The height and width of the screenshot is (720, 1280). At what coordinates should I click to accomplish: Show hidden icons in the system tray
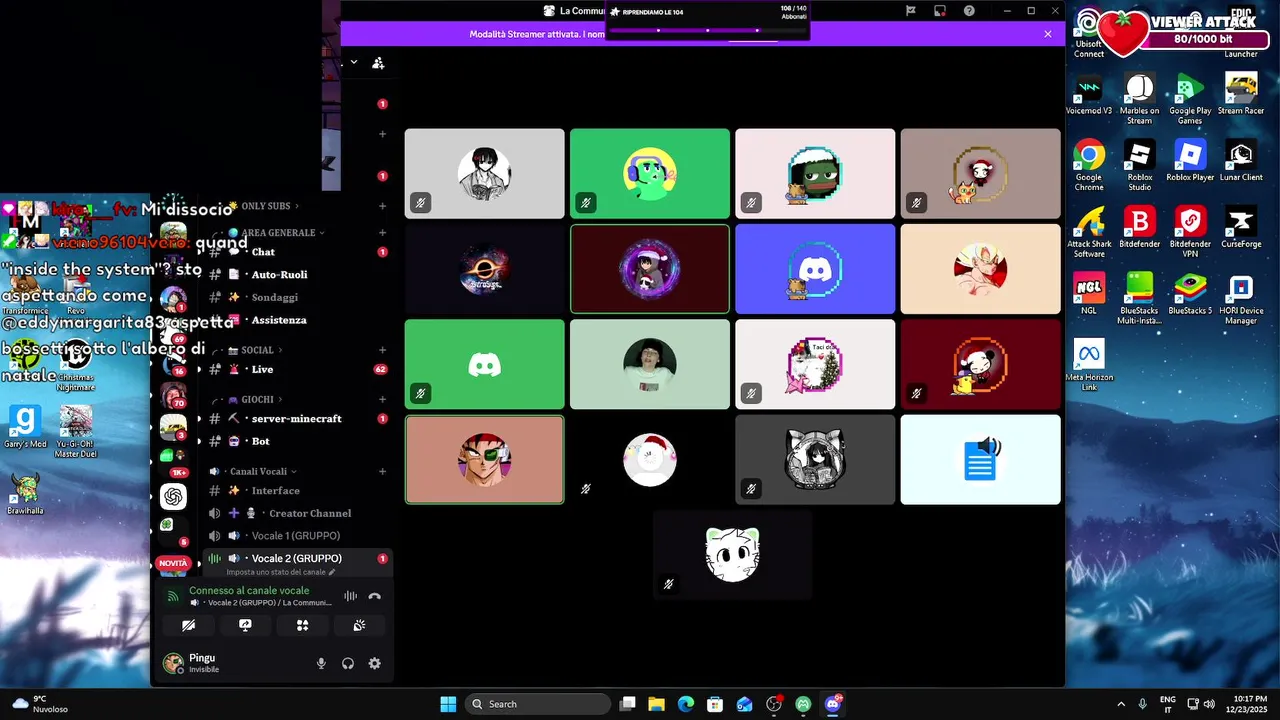pyautogui.click(x=1121, y=704)
